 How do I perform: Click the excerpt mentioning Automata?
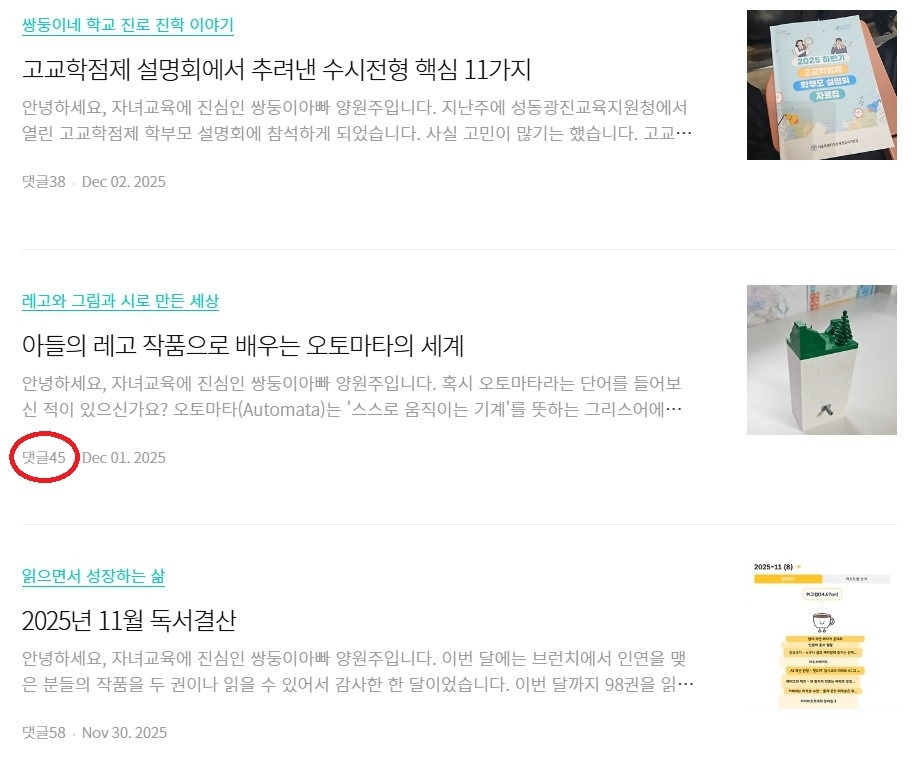point(352,397)
